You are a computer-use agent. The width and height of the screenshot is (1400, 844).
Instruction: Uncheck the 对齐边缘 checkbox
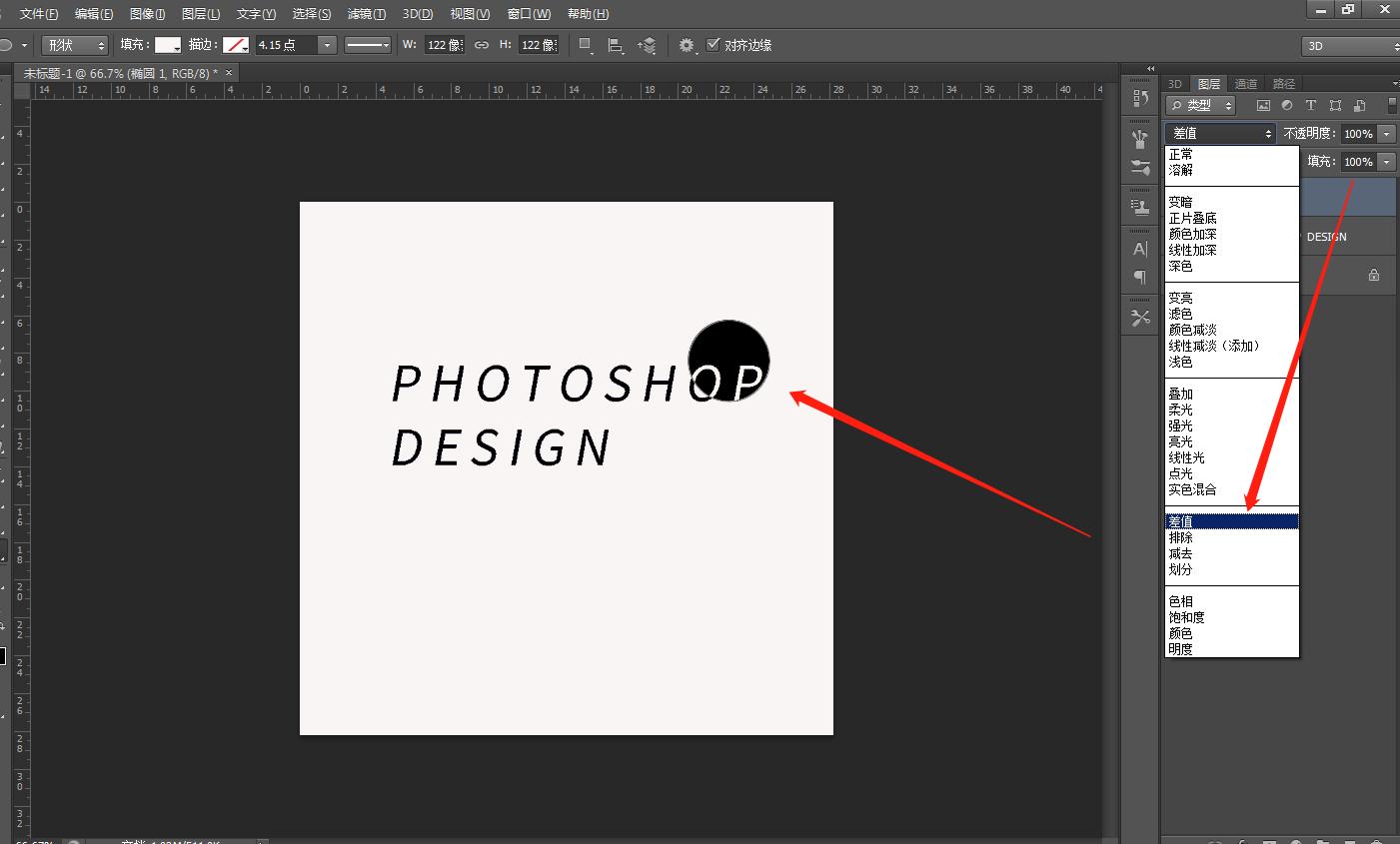pyautogui.click(x=712, y=45)
